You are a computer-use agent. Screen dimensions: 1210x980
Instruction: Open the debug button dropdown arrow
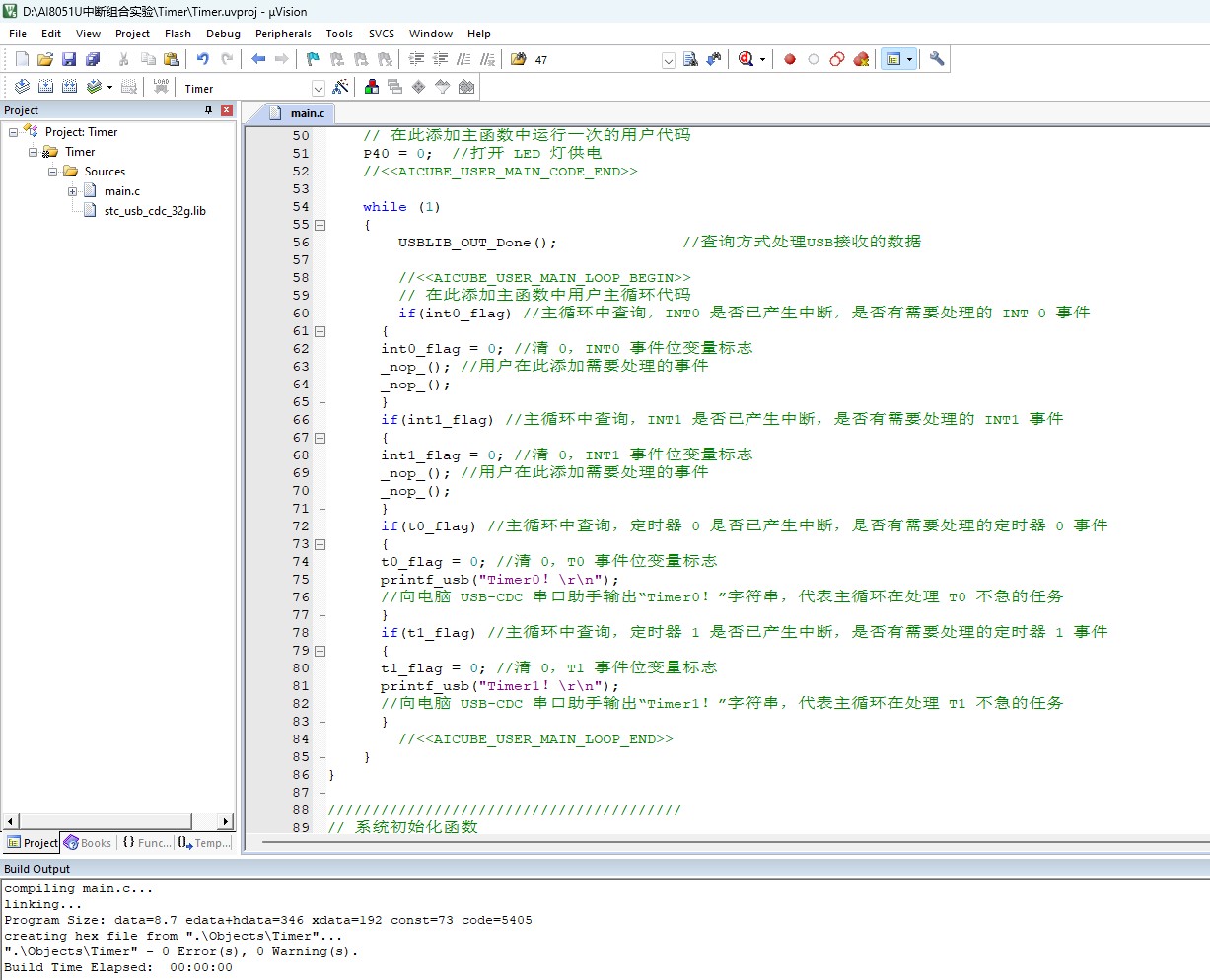(762, 59)
